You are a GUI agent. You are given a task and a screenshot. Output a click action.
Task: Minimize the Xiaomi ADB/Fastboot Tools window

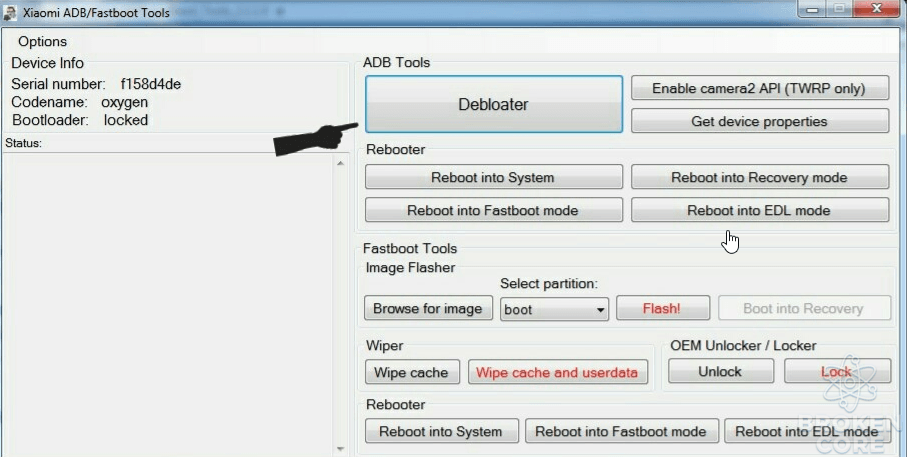tap(814, 9)
